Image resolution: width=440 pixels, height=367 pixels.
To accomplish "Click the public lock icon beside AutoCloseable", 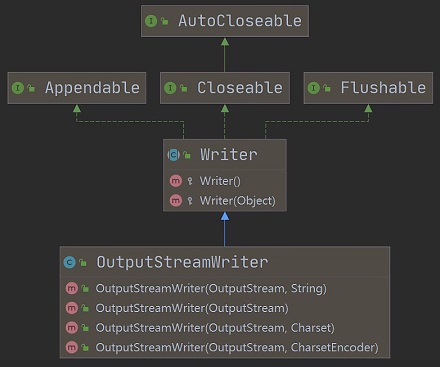I will [165, 21].
